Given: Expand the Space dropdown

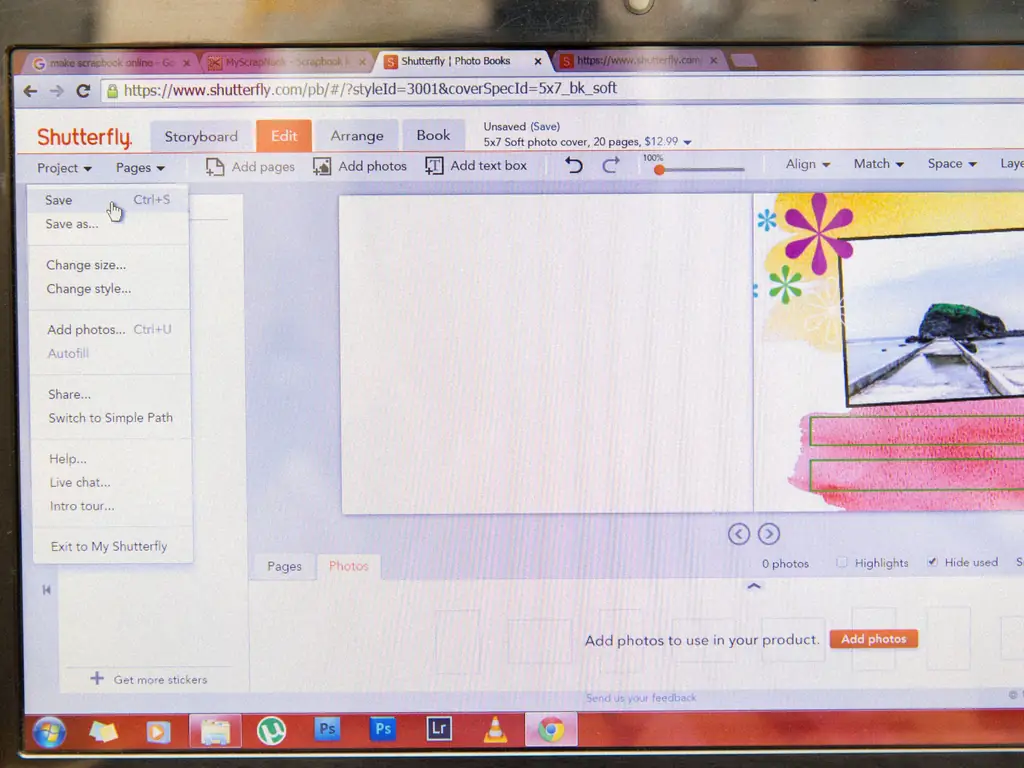Looking at the screenshot, I should pos(952,163).
